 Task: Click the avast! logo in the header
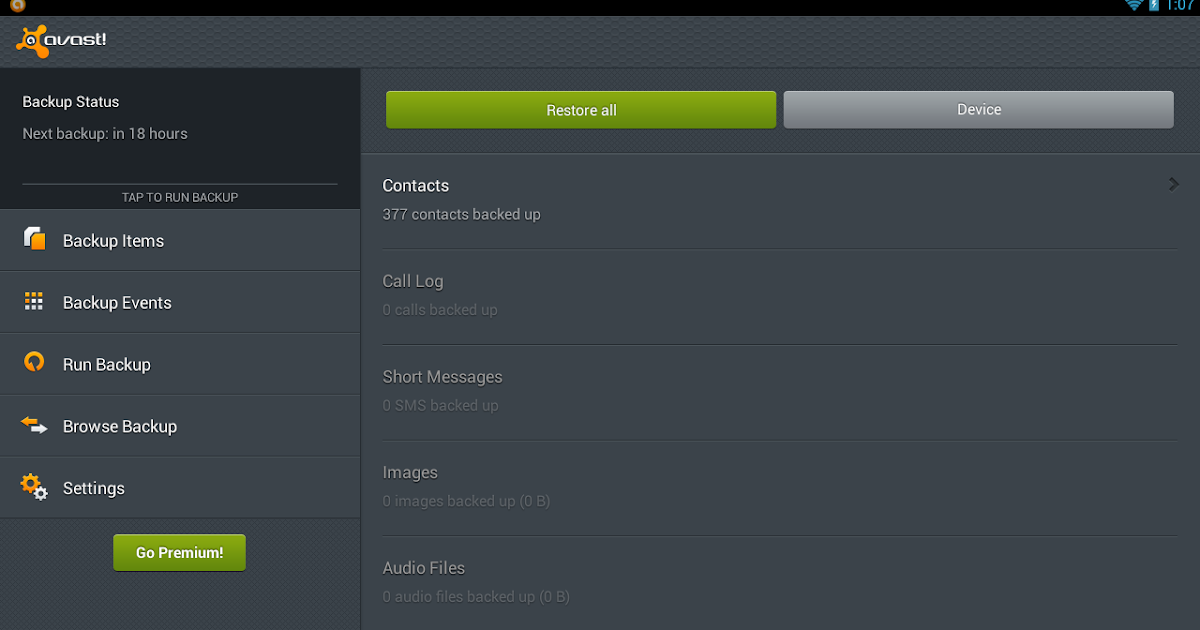pos(62,40)
